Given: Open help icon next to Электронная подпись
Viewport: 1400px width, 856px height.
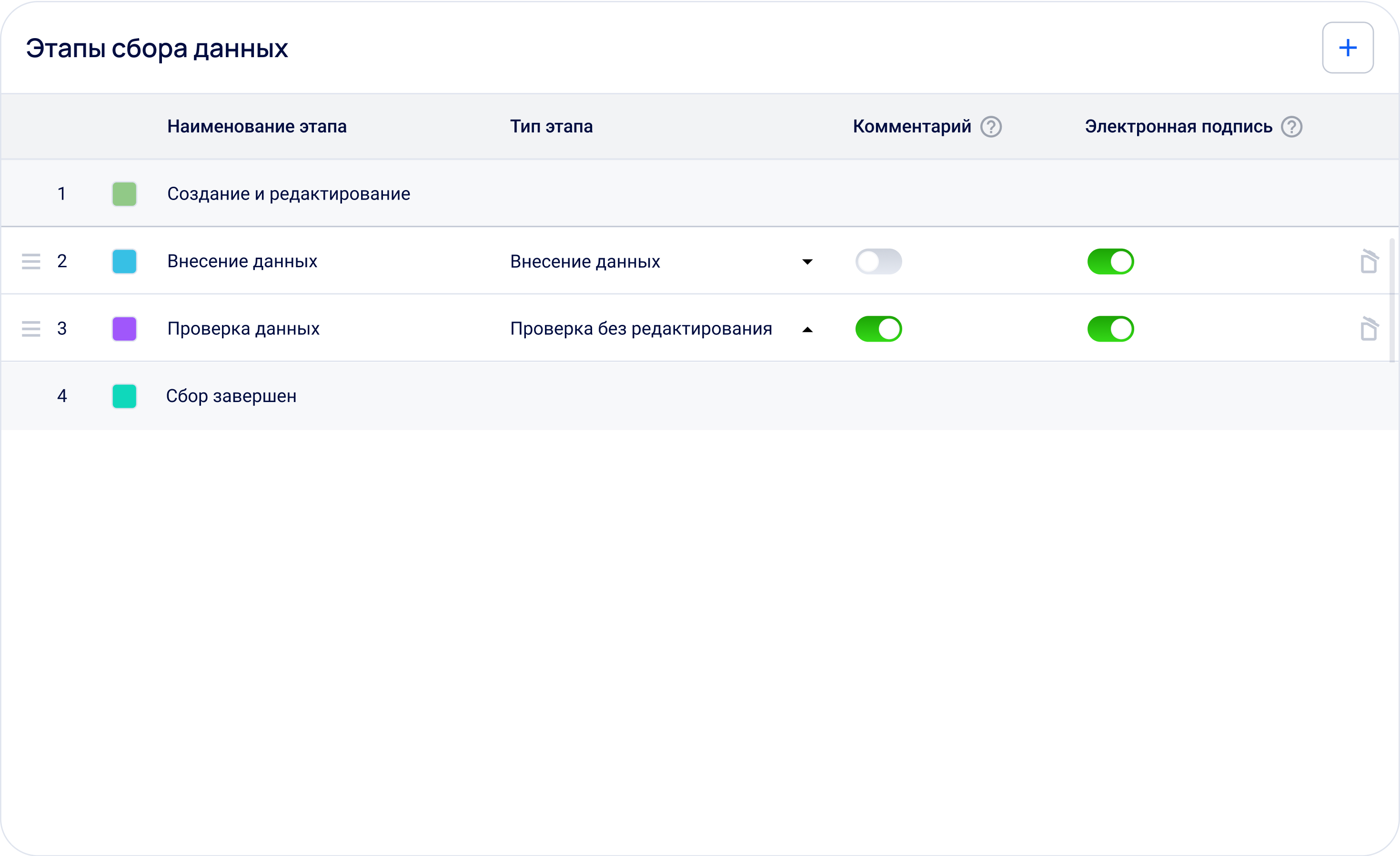Looking at the screenshot, I should pos(1291,127).
